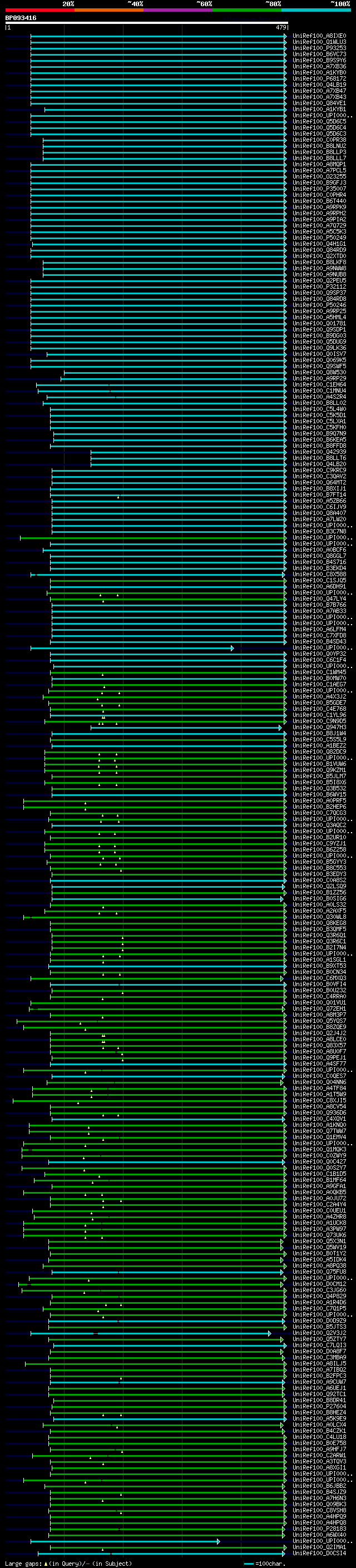This screenshot has height=1568, width=356.
Task: Click the short cyan alignment bar for UniRef100_Q2V3J2
Action: click(150, 1334)
